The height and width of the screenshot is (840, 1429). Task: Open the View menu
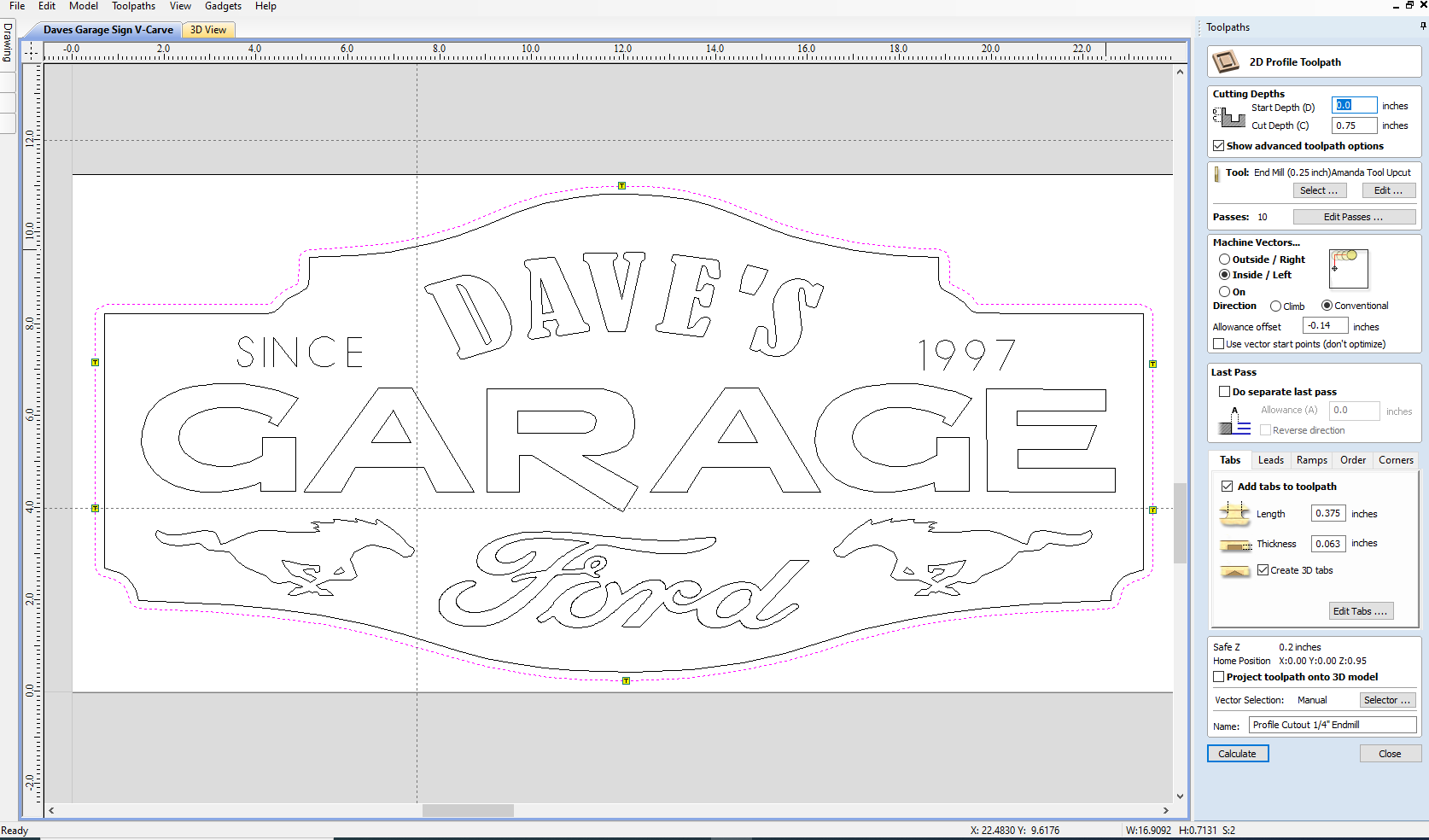pyautogui.click(x=180, y=6)
